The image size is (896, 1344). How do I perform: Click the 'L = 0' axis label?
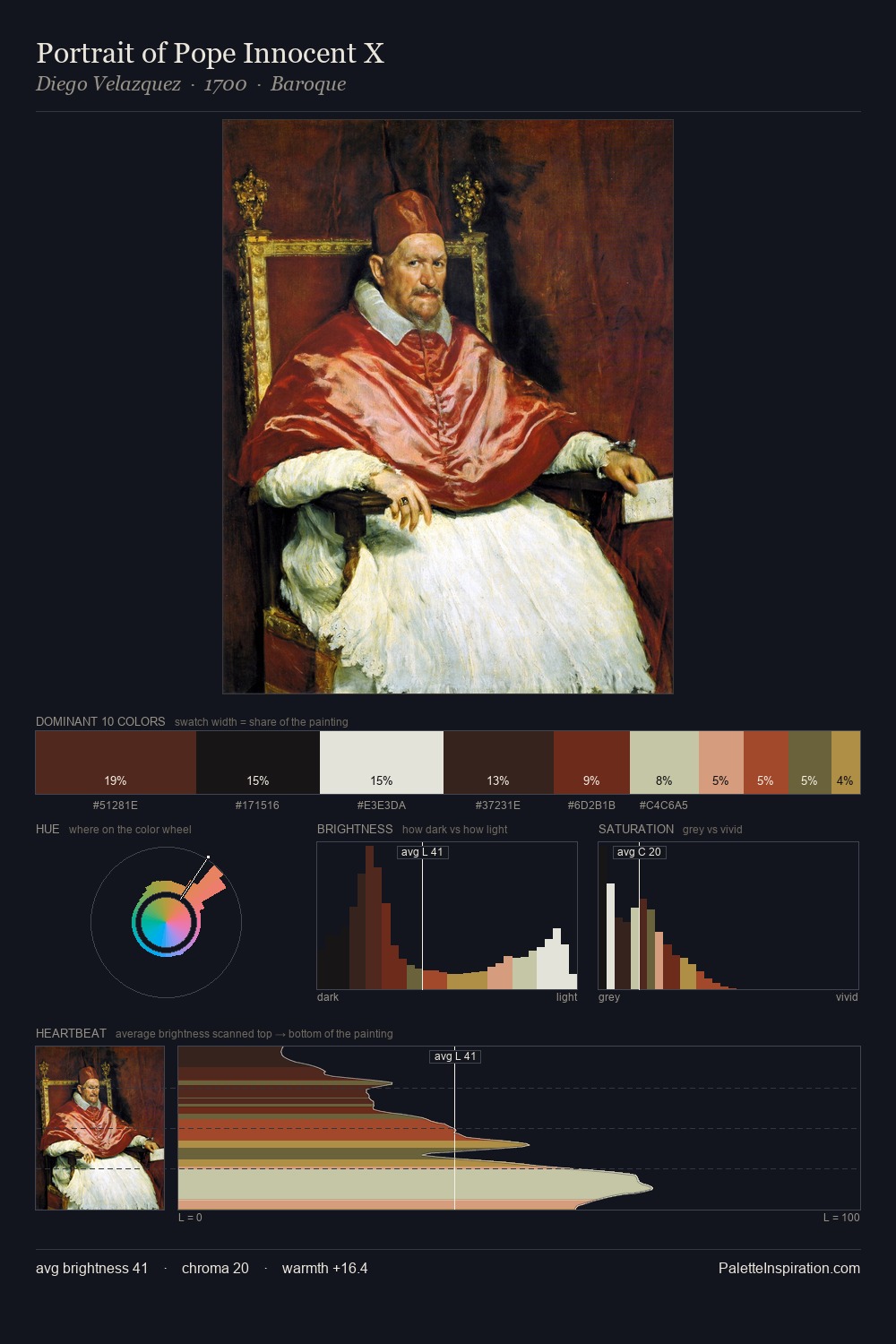pos(190,1218)
